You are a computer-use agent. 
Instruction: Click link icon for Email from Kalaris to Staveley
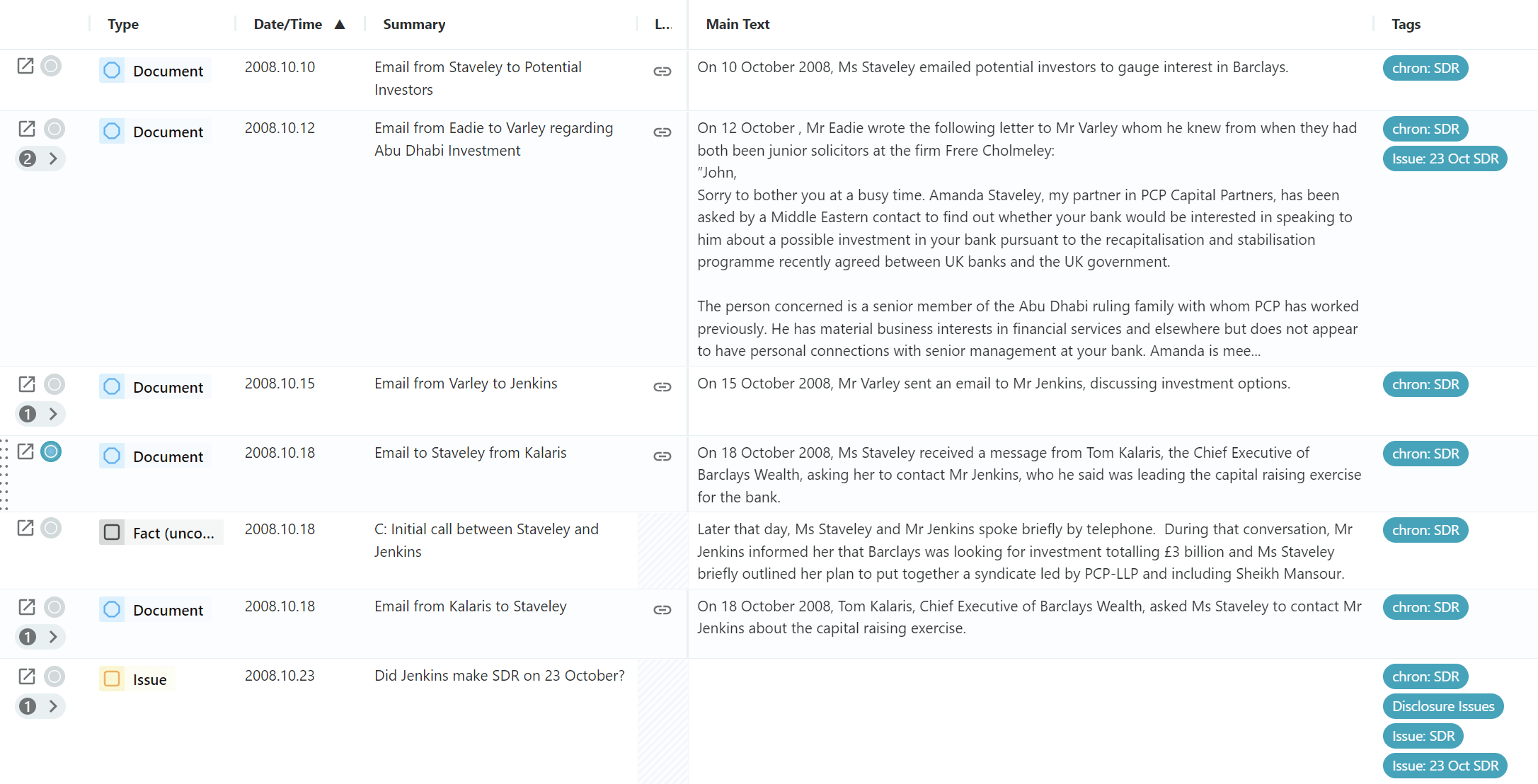click(x=662, y=610)
